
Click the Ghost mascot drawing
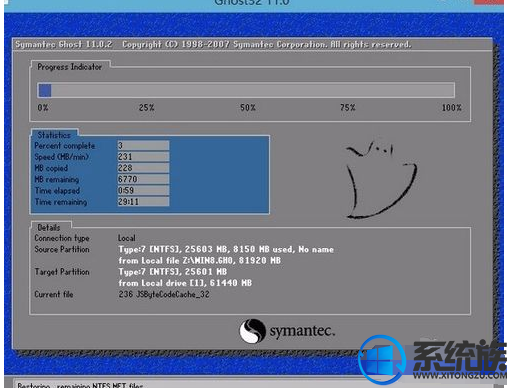click(382, 180)
